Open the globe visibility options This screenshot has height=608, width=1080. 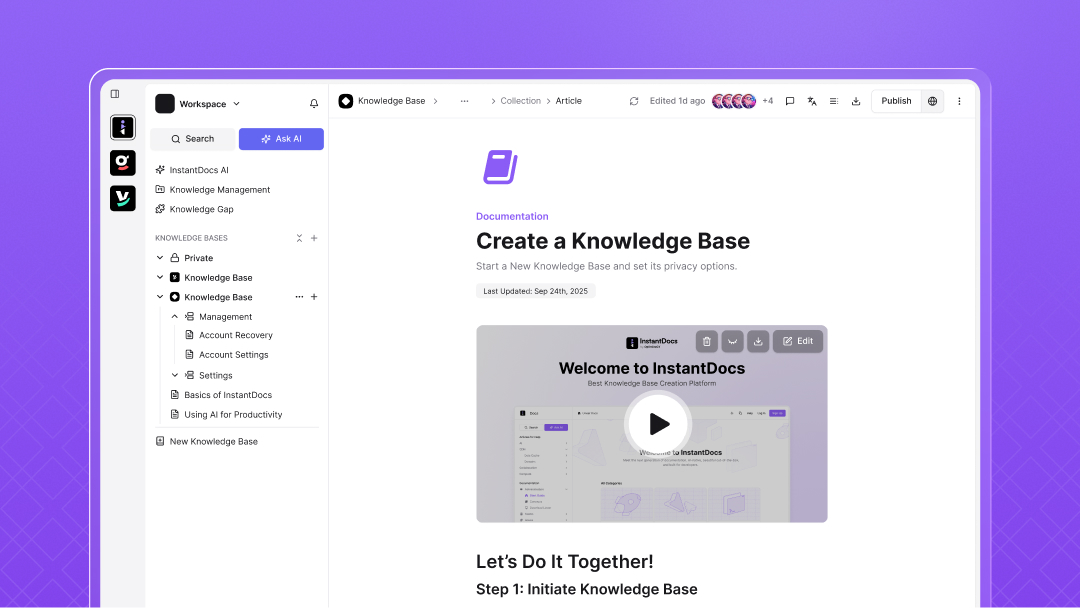[933, 101]
